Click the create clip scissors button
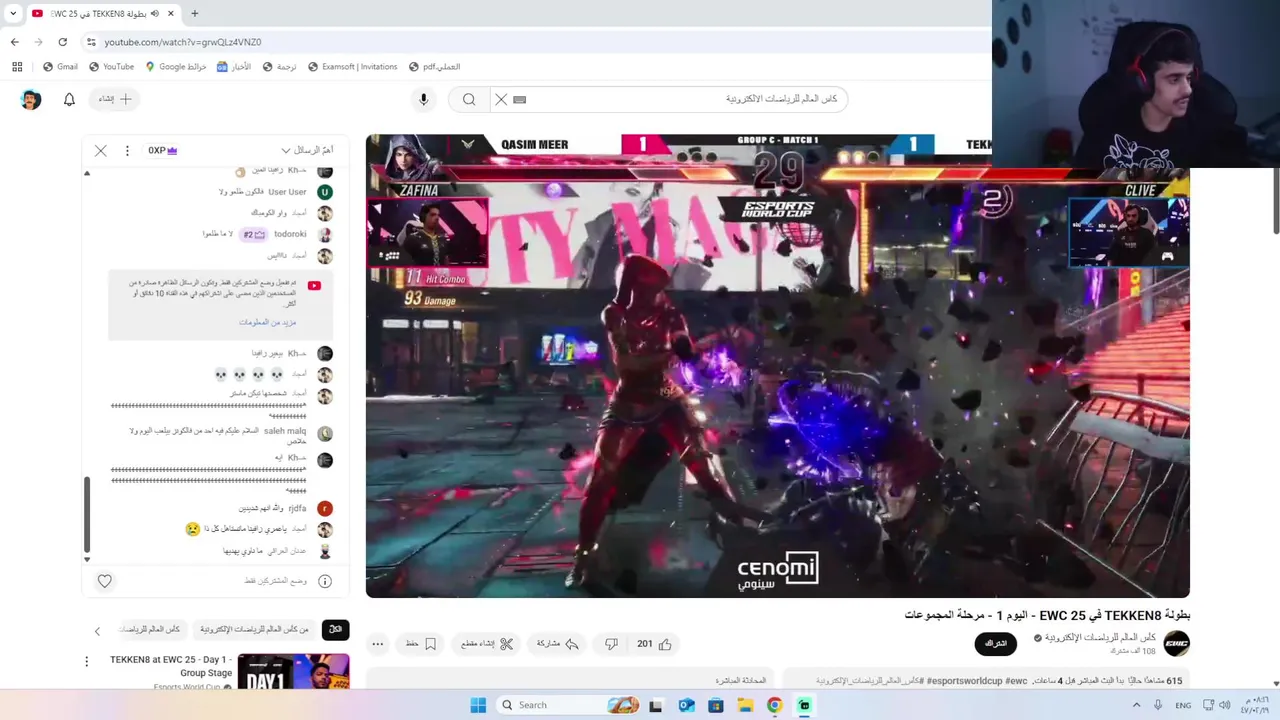 (x=487, y=644)
